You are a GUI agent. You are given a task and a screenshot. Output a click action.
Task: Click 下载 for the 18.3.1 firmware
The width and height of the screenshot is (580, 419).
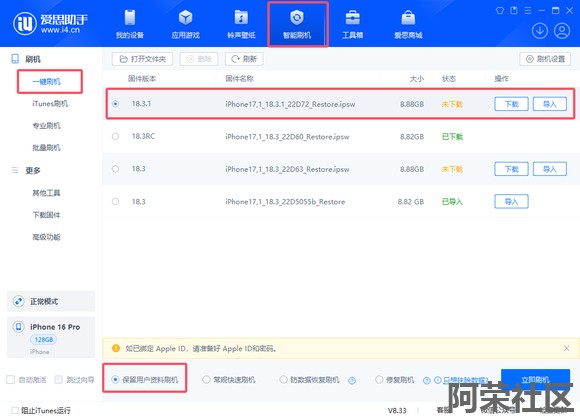coord(512,104)
